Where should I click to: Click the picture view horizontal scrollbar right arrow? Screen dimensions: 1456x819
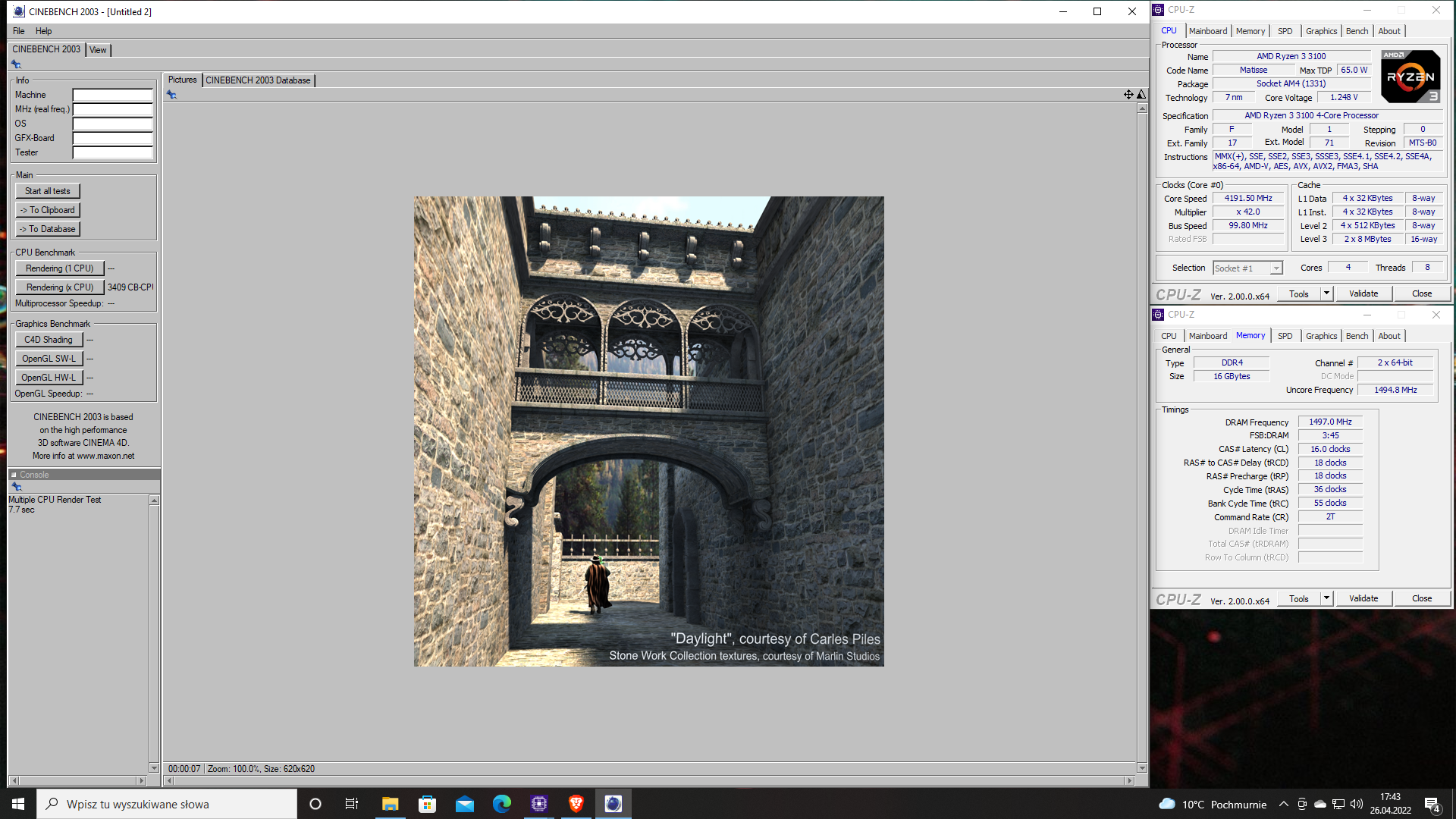coord(1129,780)
